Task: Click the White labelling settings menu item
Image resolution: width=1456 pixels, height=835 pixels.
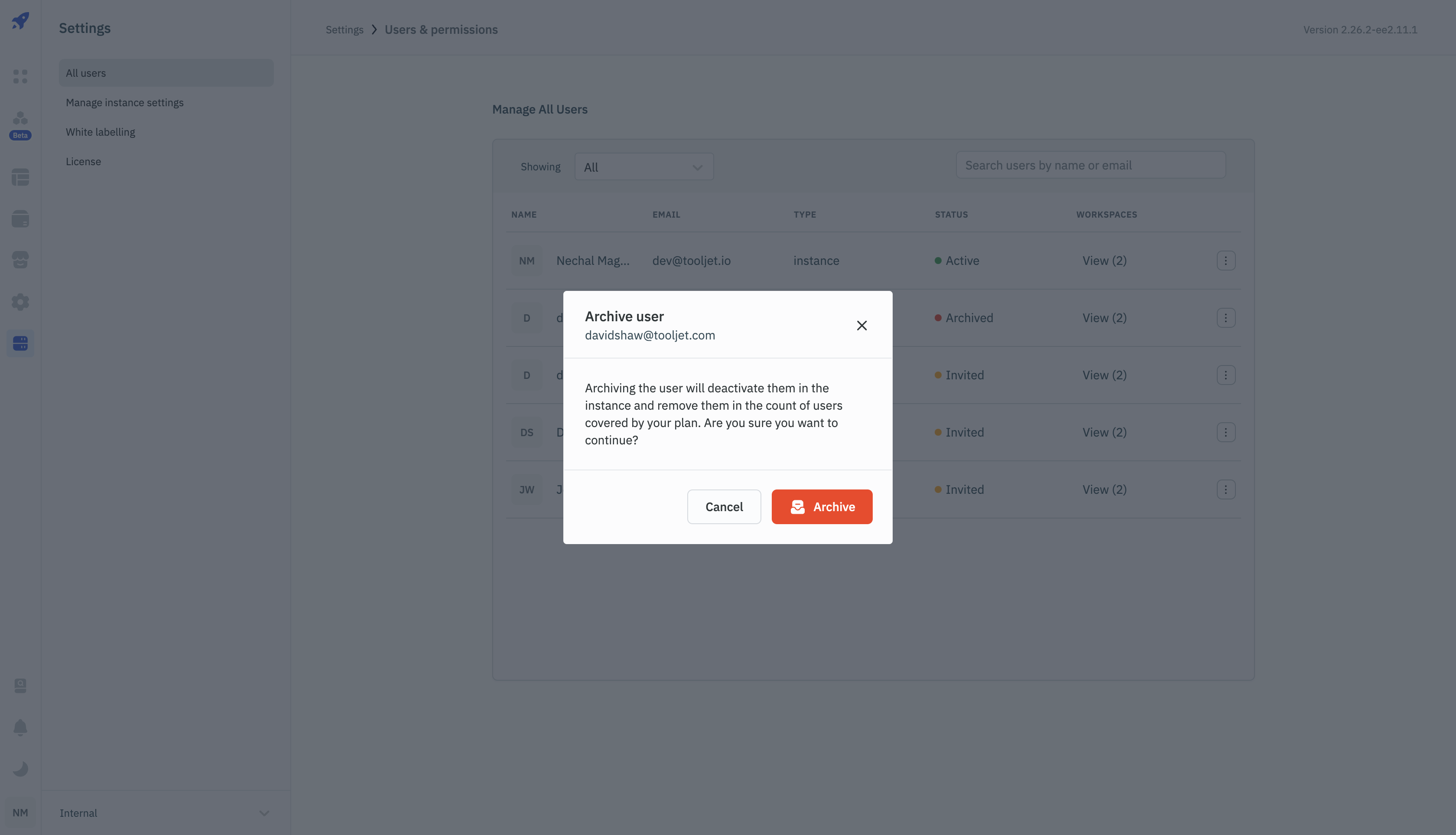Action: [x=100, y=131]
